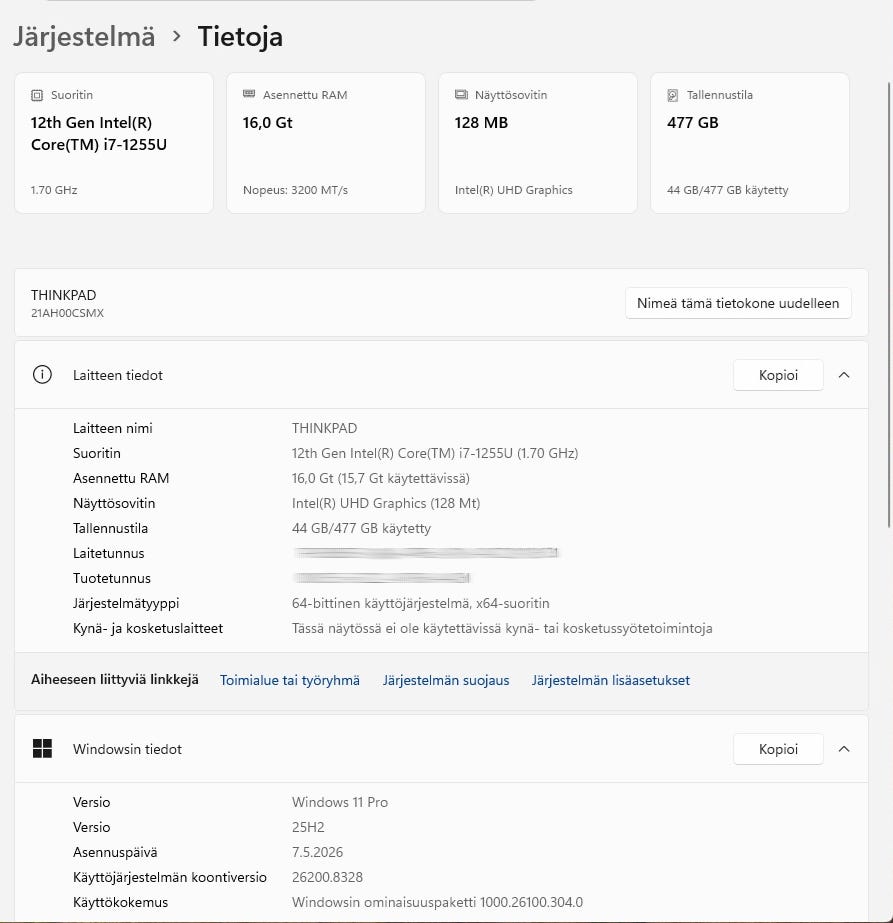Click device model text 21AH00CSMX
The image size is (893, 923).
tap(67, 313)
